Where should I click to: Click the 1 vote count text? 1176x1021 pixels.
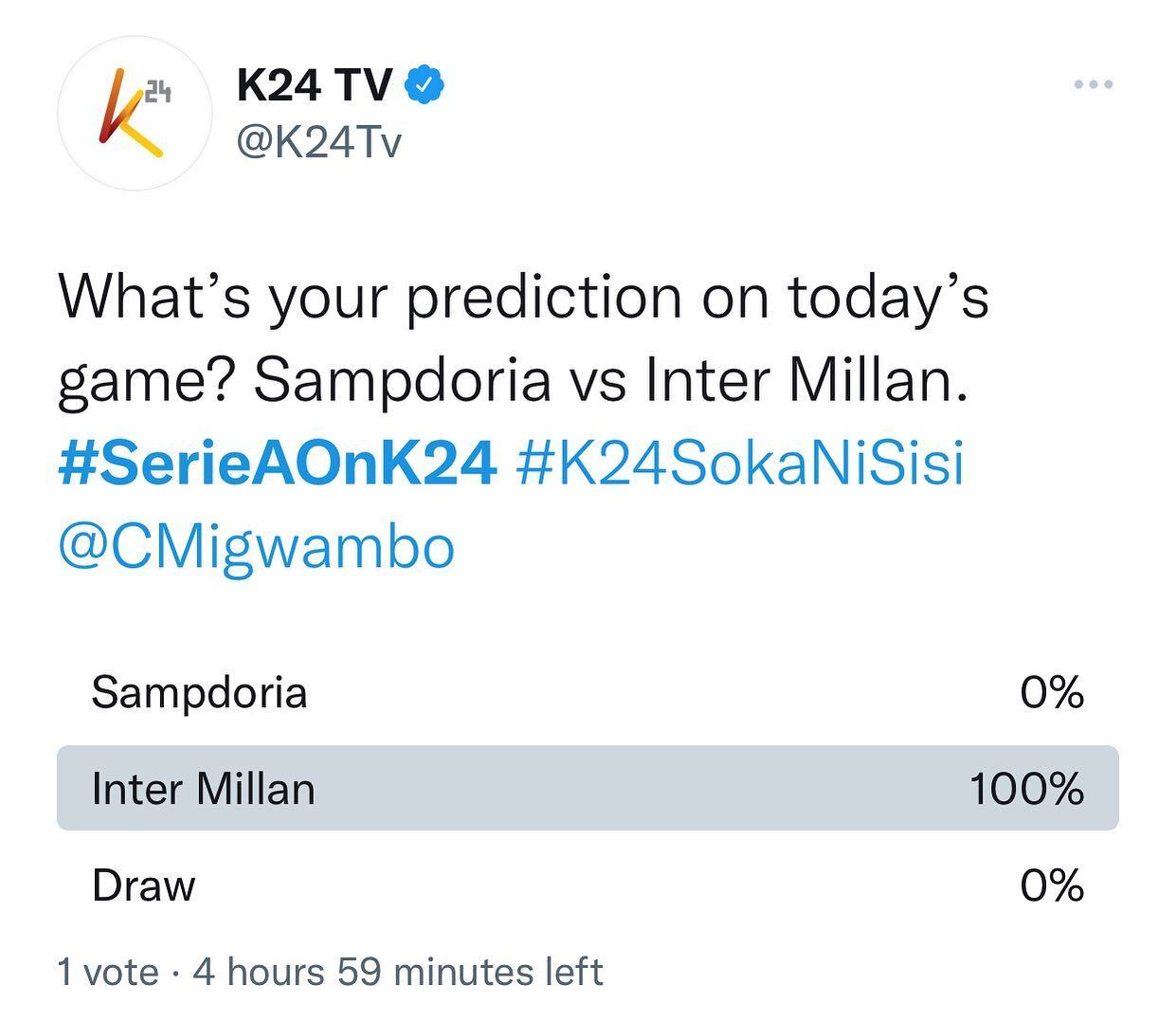point(108,972)
